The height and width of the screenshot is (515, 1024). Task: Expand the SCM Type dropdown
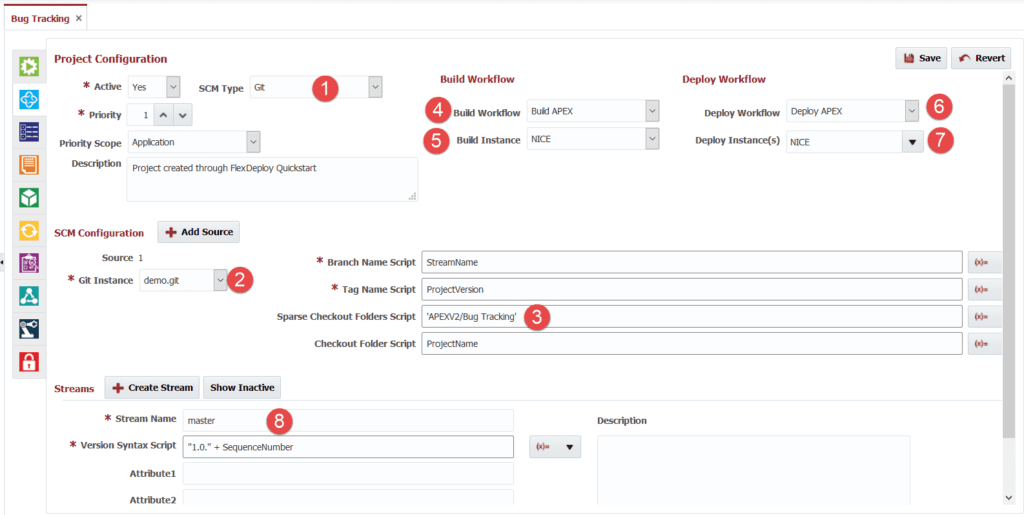click(x=375, y=88)
